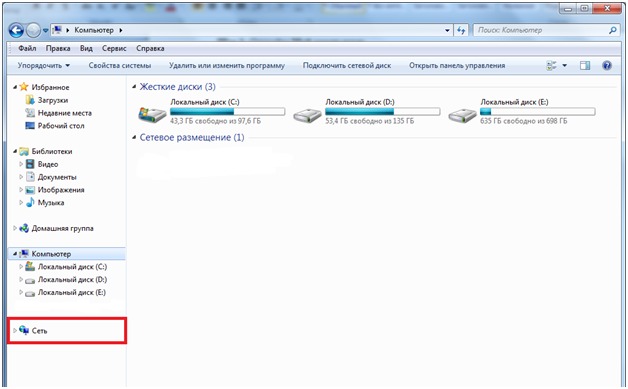Click the Help question mark icon

[x=607, y=66]
